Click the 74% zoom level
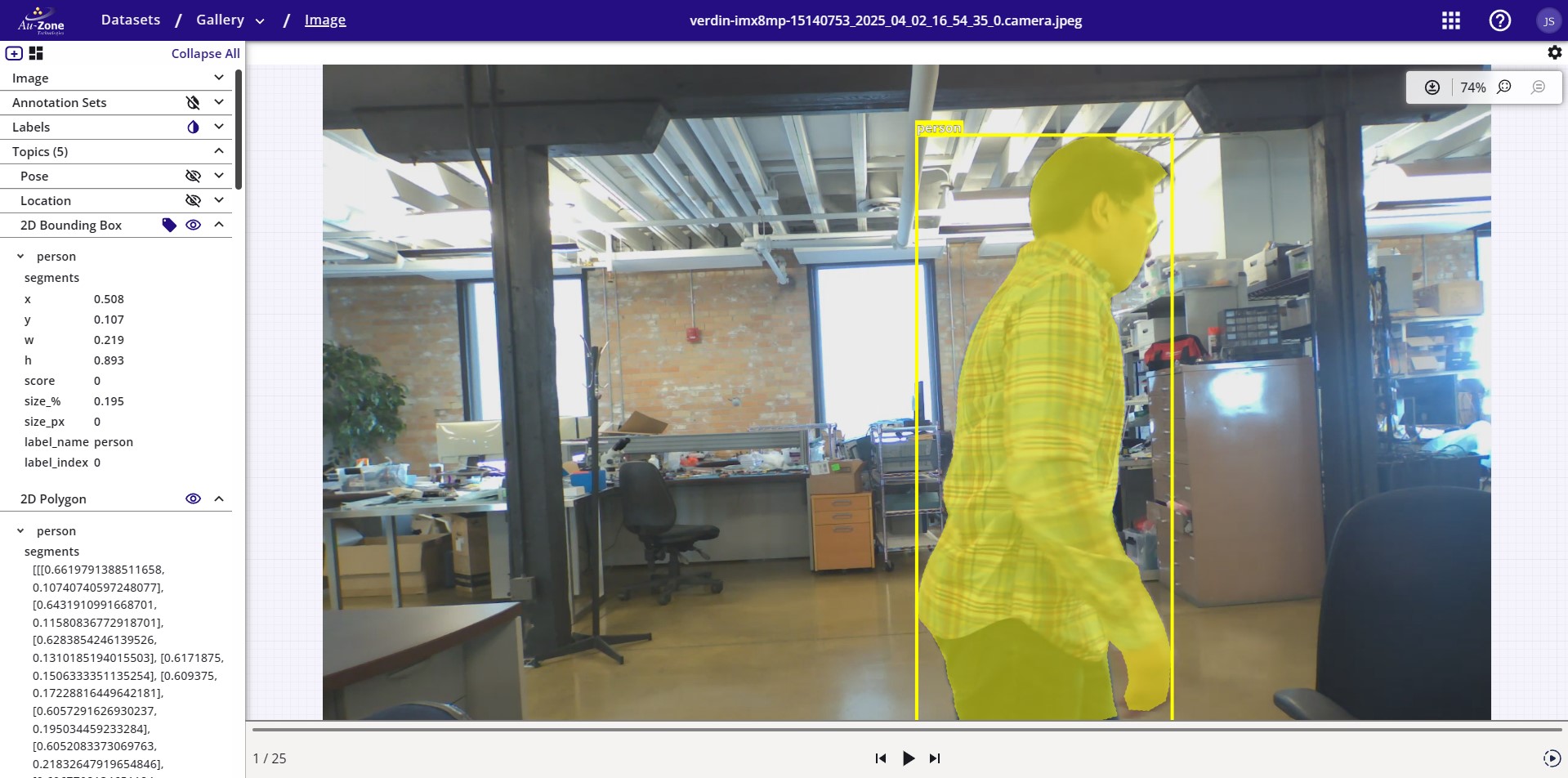This screenshot has height=778, width=1568. (1473, 87)
